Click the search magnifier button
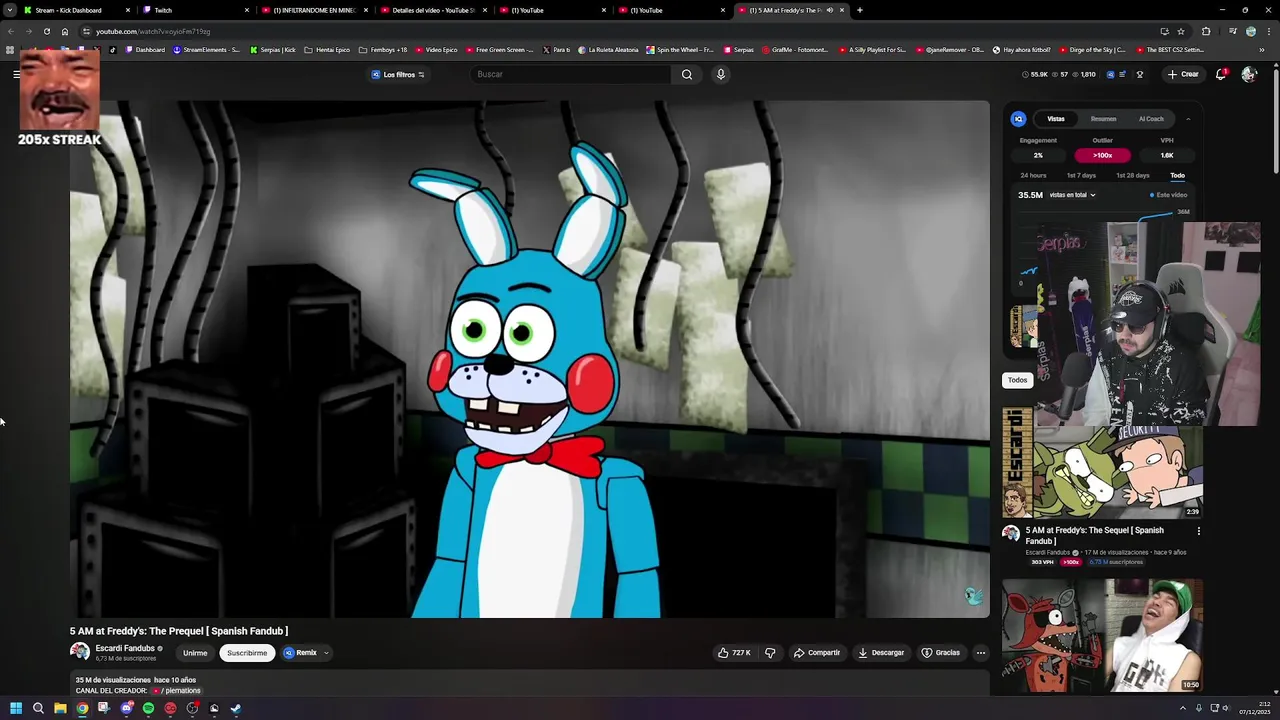 [687, 74]
